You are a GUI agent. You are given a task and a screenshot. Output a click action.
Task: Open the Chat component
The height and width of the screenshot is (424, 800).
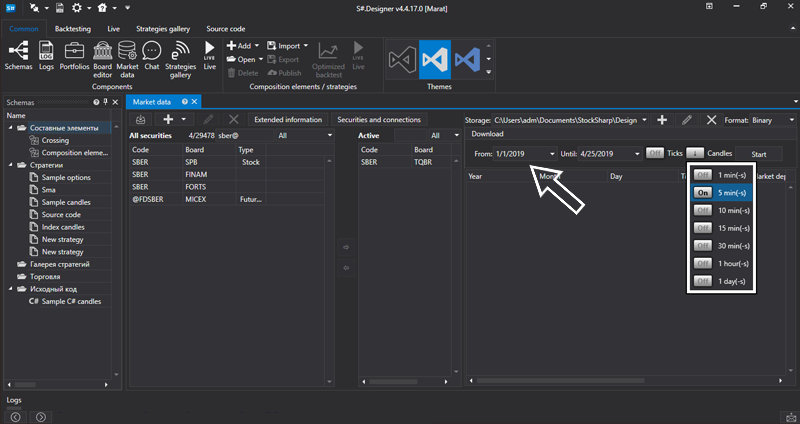pyautogui.click(x=151, y=52)
